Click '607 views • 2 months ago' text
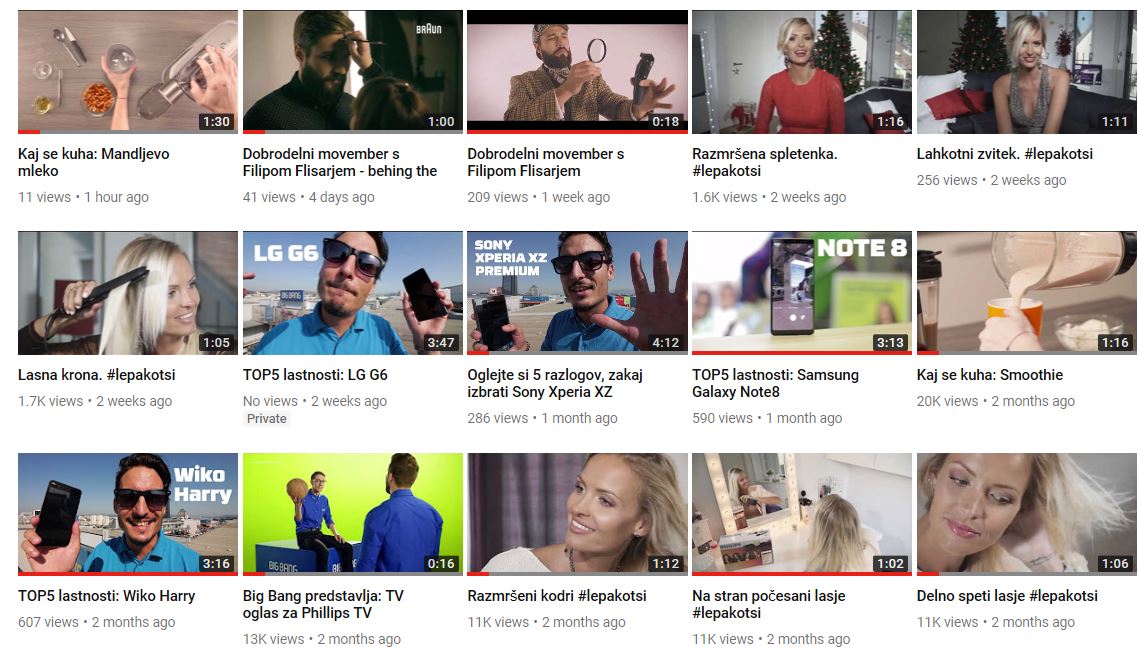This screenshot has height=666, width=1139. click(97, 622)
